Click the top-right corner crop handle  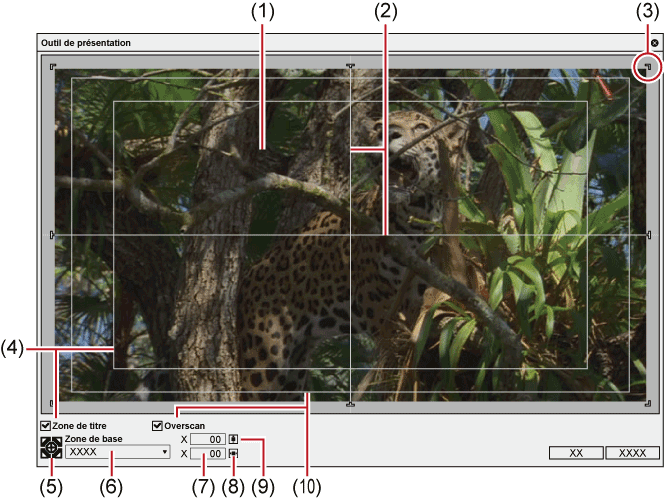[x=648, y=66]
